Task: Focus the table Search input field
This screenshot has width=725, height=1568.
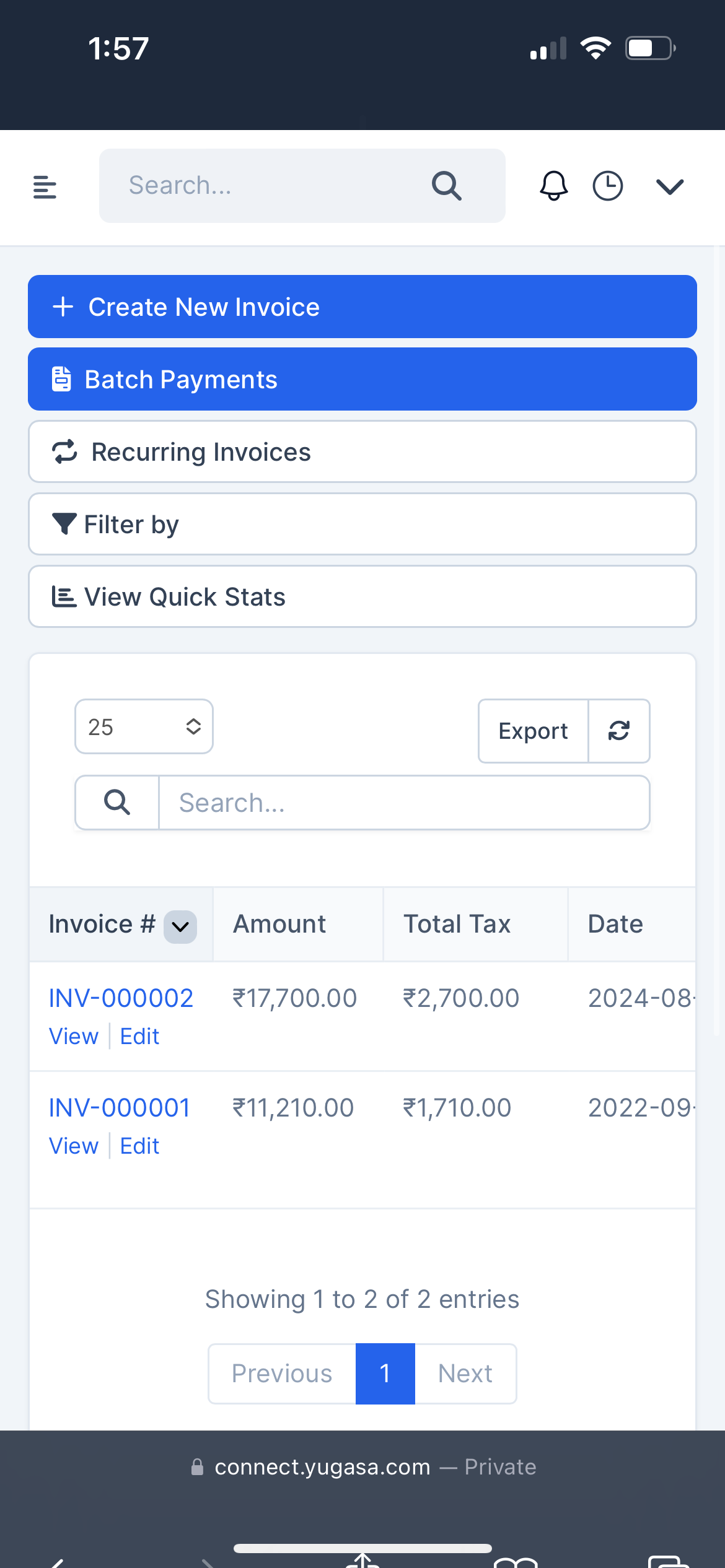Action: pos(404,803)
